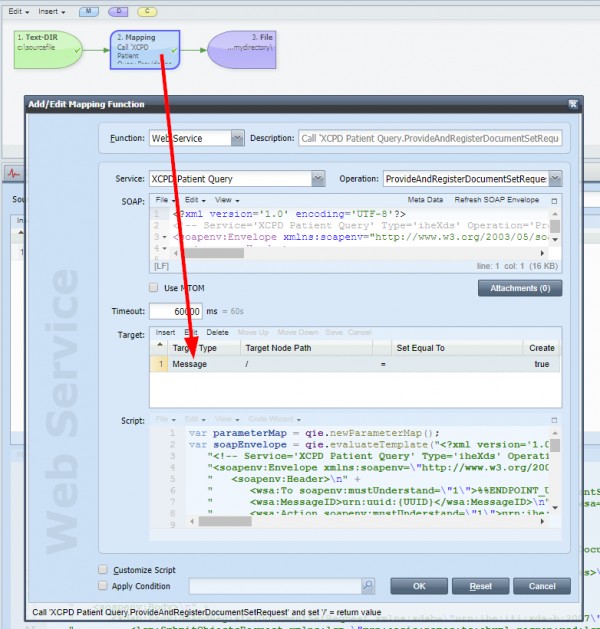
Task: Click the SOAP editor horizontal scrollbar thumb
Action: pos(214,253)
